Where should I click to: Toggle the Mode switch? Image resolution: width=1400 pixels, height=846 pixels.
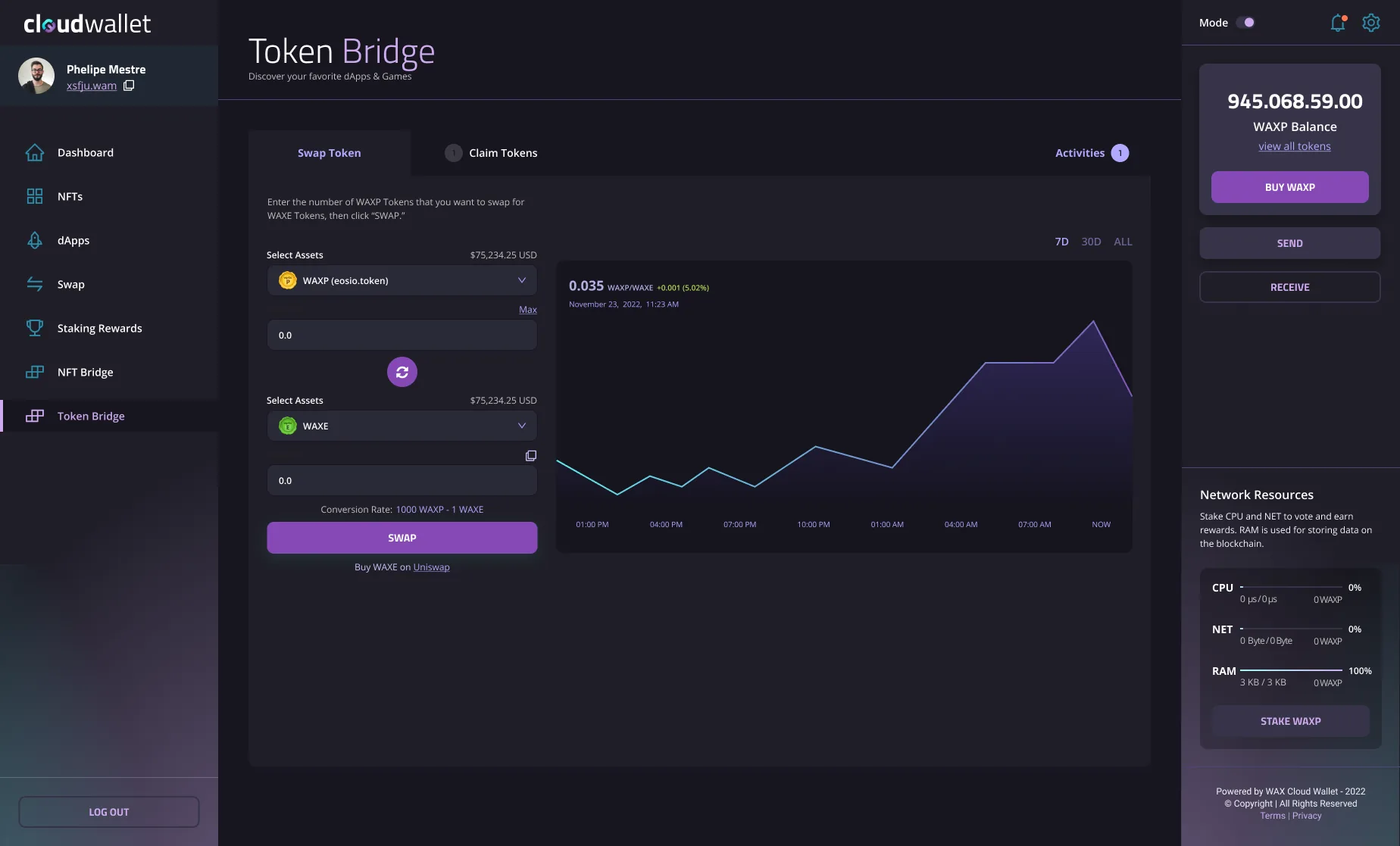tap(1245, 23)
